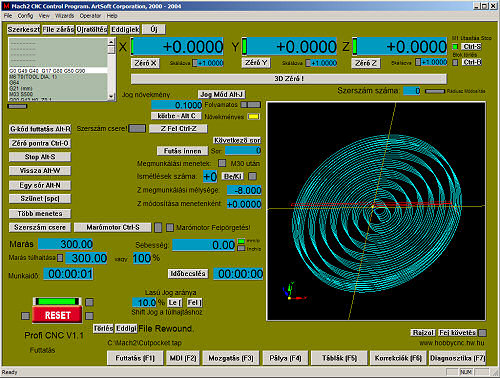Click the Szerszám csere button
The width and height of the screenshot is (500, 378).
40,227
